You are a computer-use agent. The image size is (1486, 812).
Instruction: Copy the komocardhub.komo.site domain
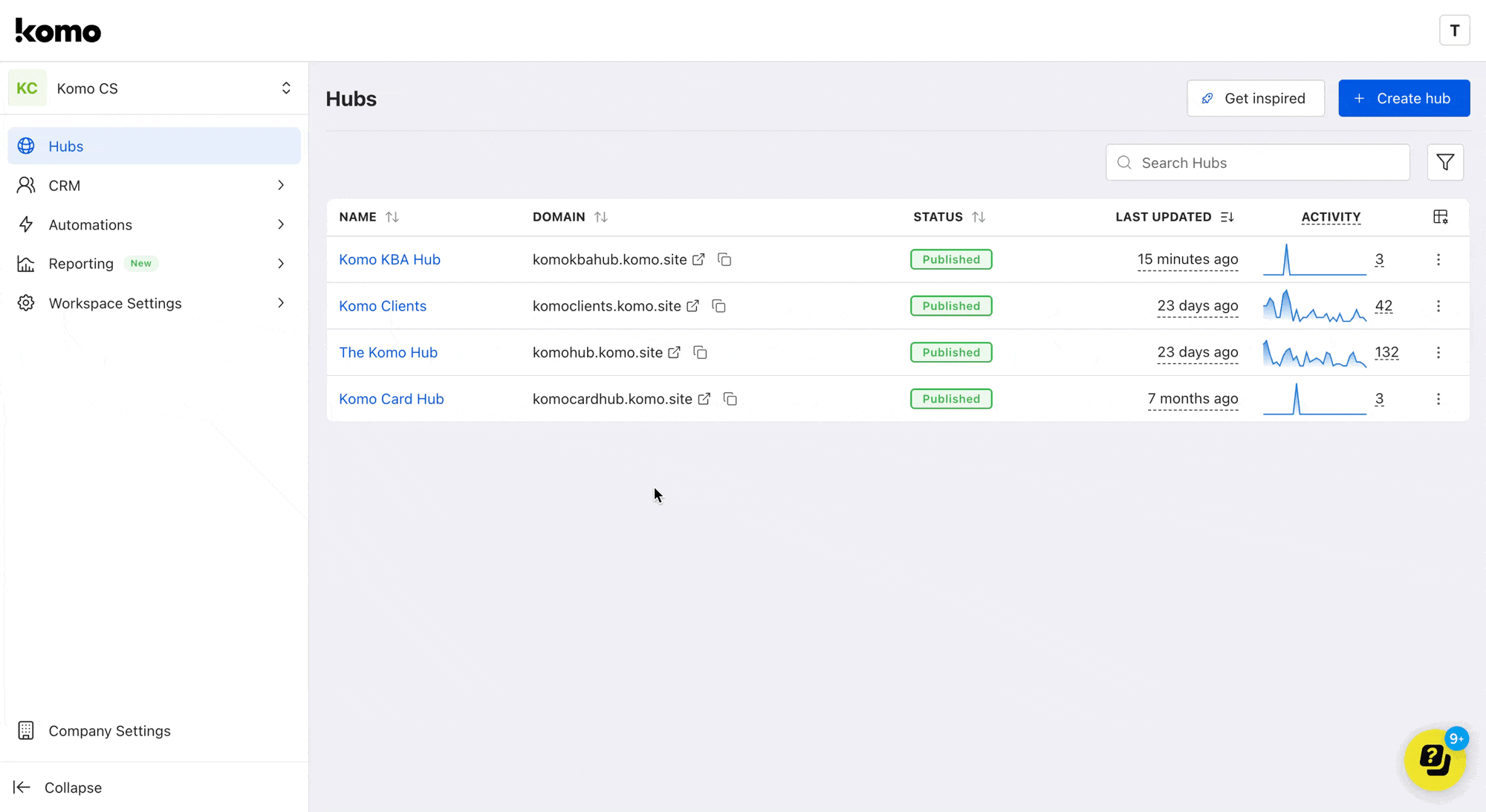coord(730,399)
